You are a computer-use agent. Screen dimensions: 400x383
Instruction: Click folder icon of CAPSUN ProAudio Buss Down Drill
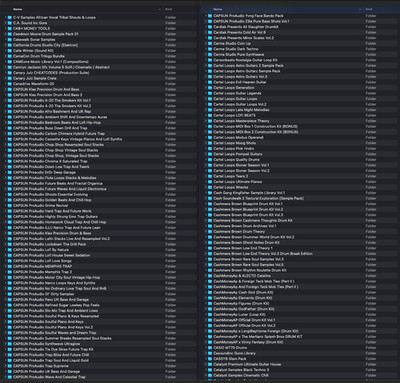10,128
